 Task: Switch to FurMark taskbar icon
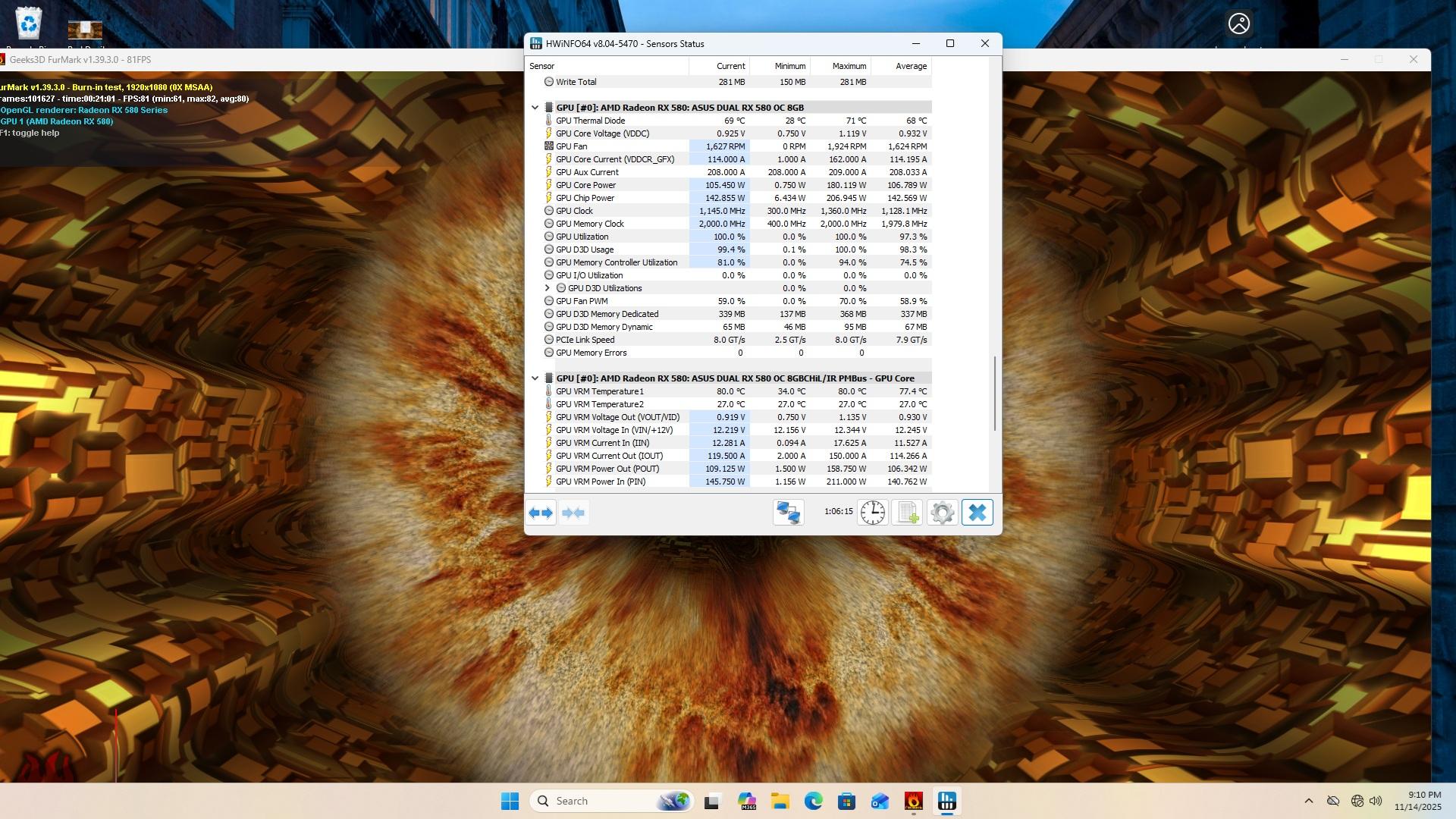pyautogui.click(x=914, y=801)
